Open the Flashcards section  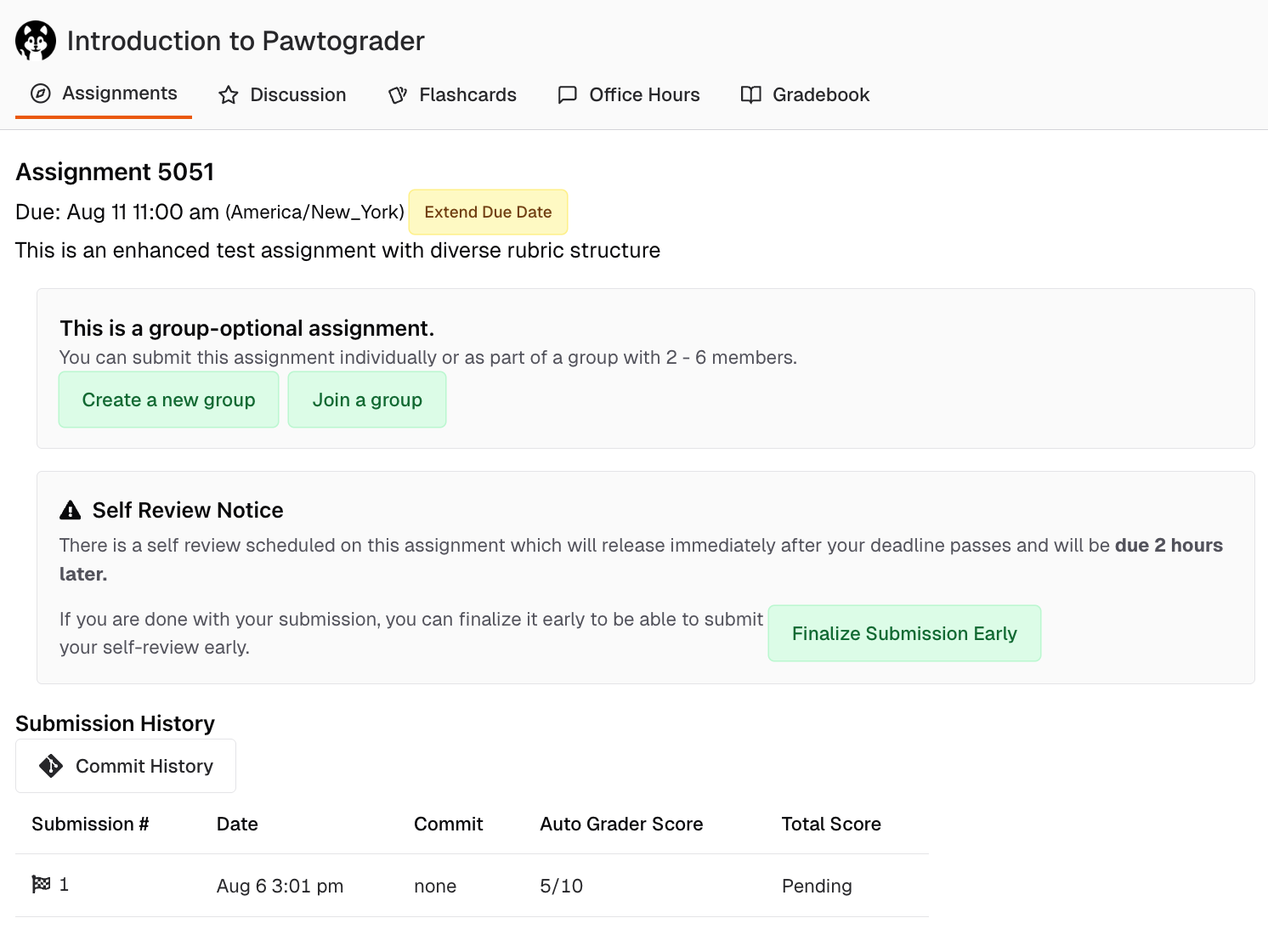[x=467, y=95]
